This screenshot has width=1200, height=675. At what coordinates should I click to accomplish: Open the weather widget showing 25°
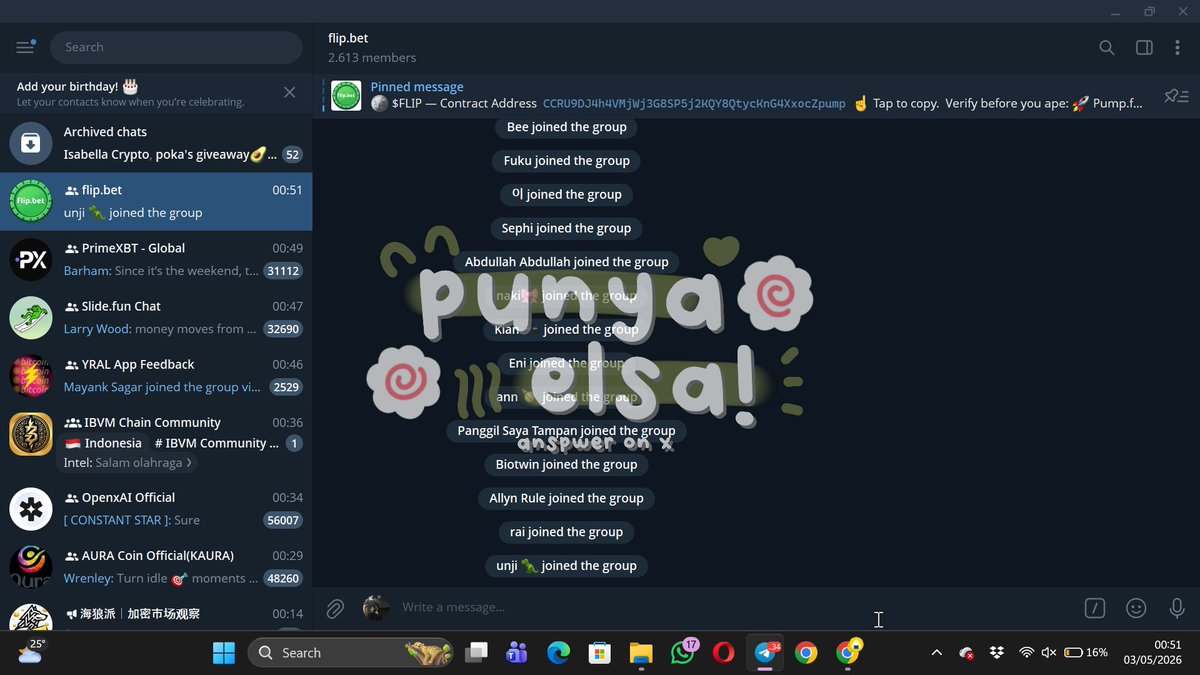click(30, 652)
